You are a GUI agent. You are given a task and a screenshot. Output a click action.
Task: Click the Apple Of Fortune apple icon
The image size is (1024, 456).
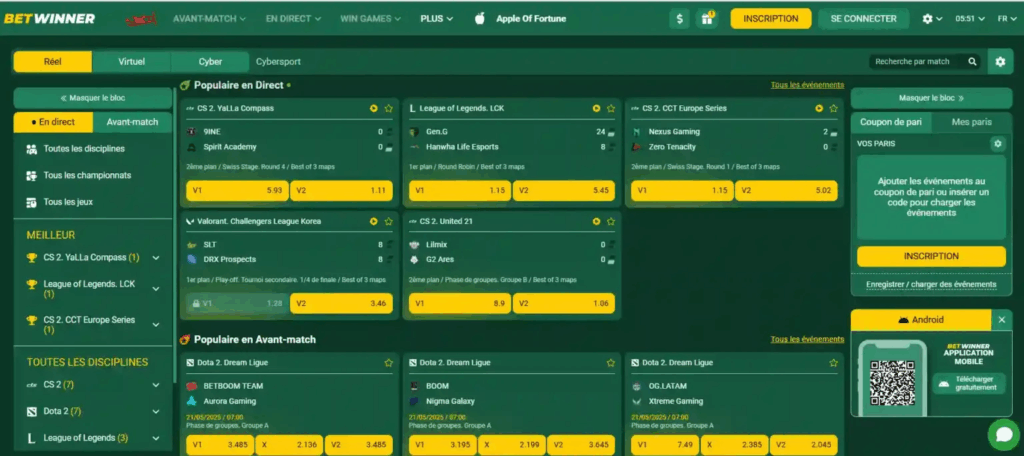click(480, 18)
